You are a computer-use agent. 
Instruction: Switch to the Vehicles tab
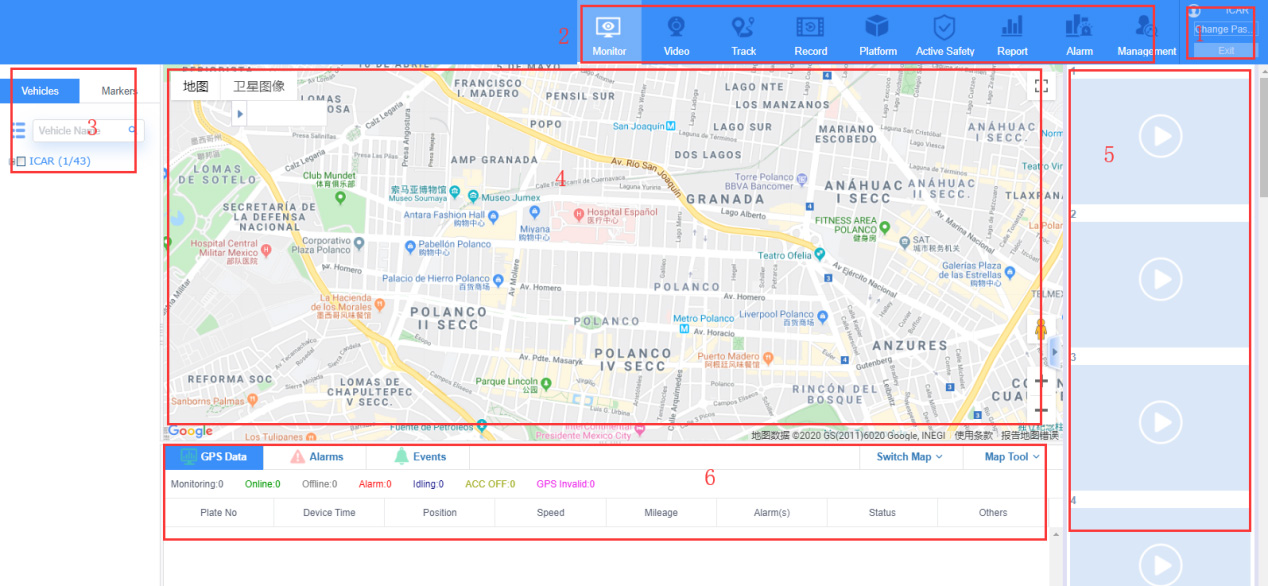(x=40, y=91)
